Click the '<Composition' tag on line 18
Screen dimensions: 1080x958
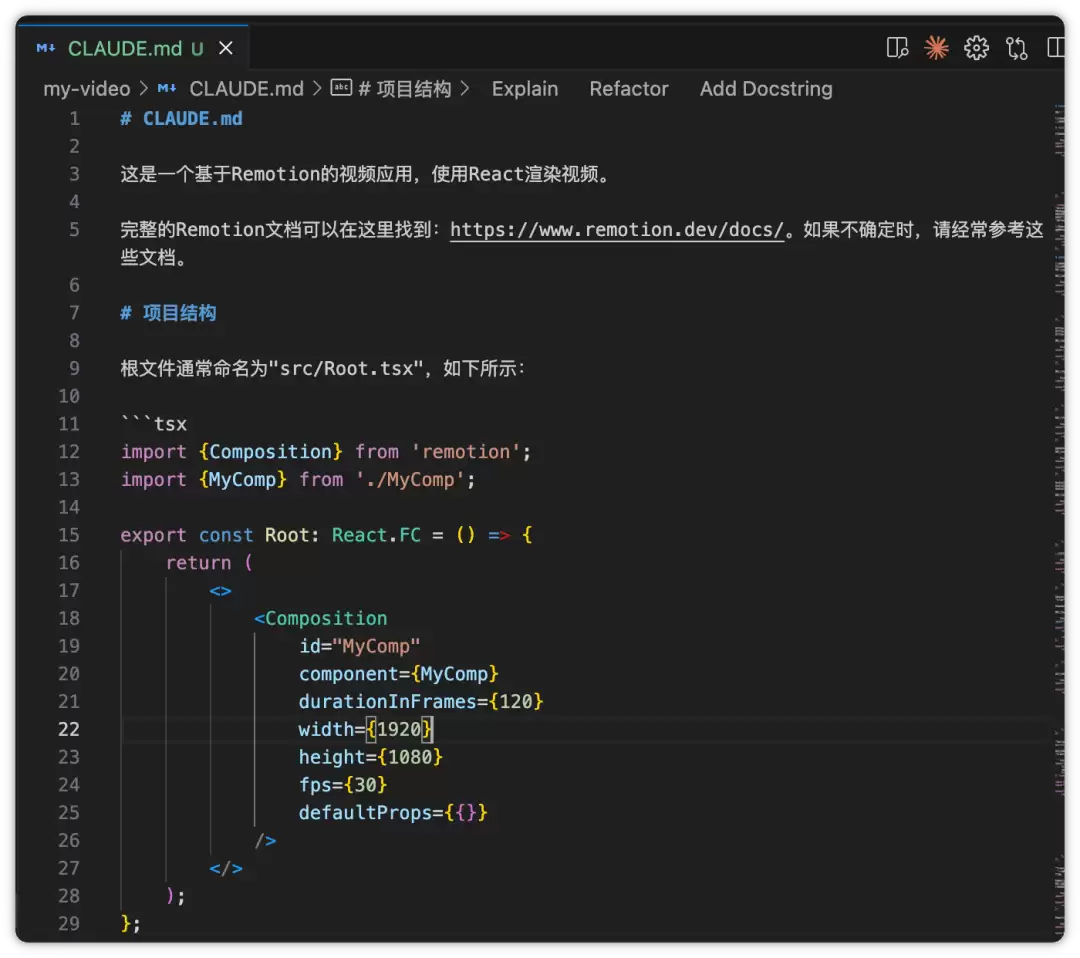[x=320, y=618]
